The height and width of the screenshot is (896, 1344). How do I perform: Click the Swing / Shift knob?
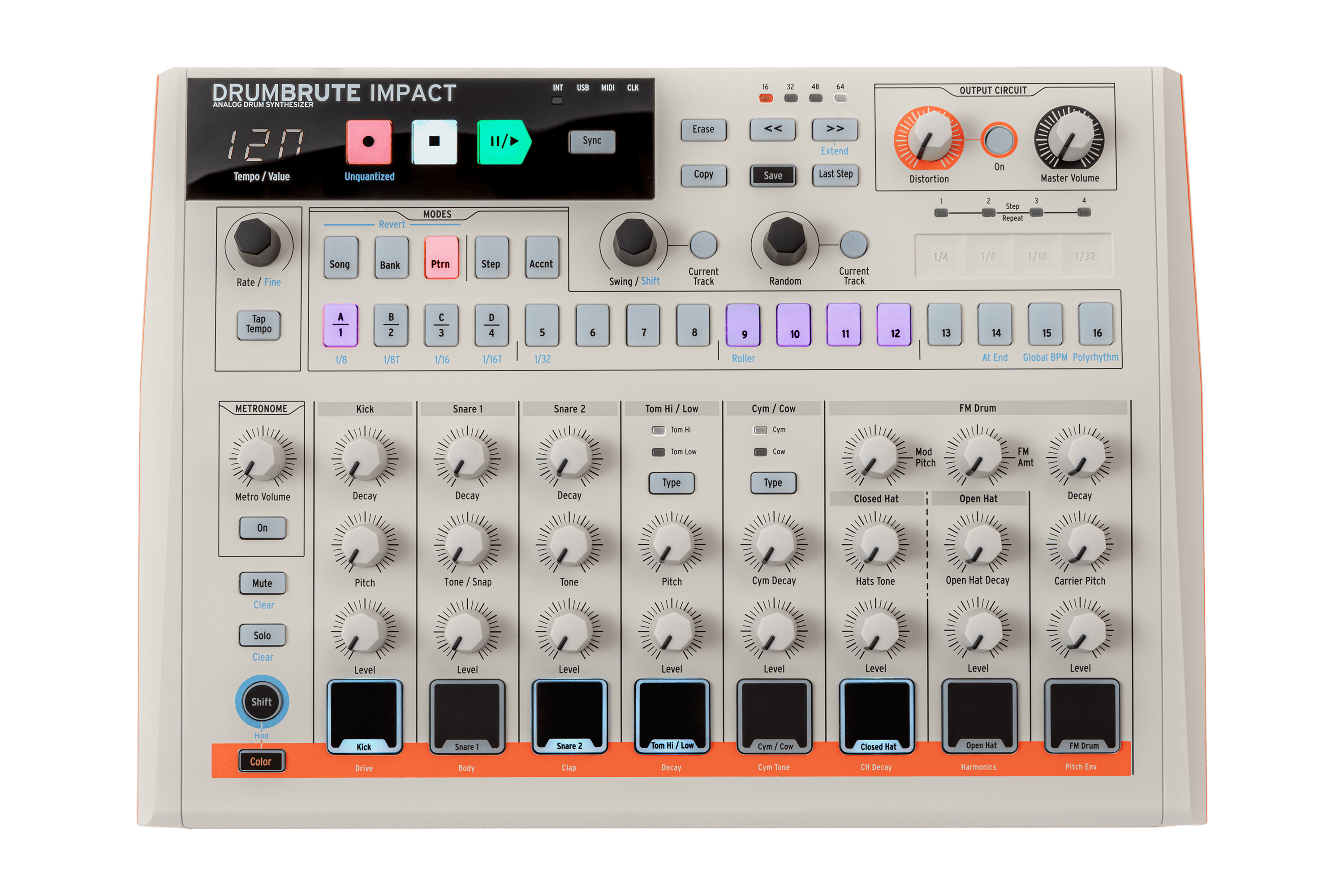[x=634, y=241]
